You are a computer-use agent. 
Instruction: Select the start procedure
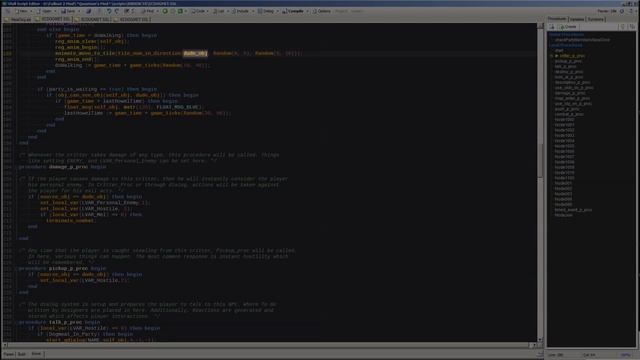(559, 51)
